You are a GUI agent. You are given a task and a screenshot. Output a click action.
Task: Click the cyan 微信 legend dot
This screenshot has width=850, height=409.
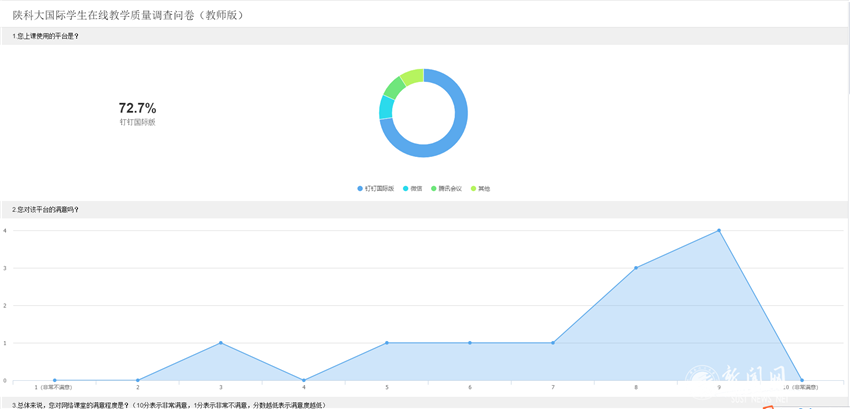click(x=405, y=188)
